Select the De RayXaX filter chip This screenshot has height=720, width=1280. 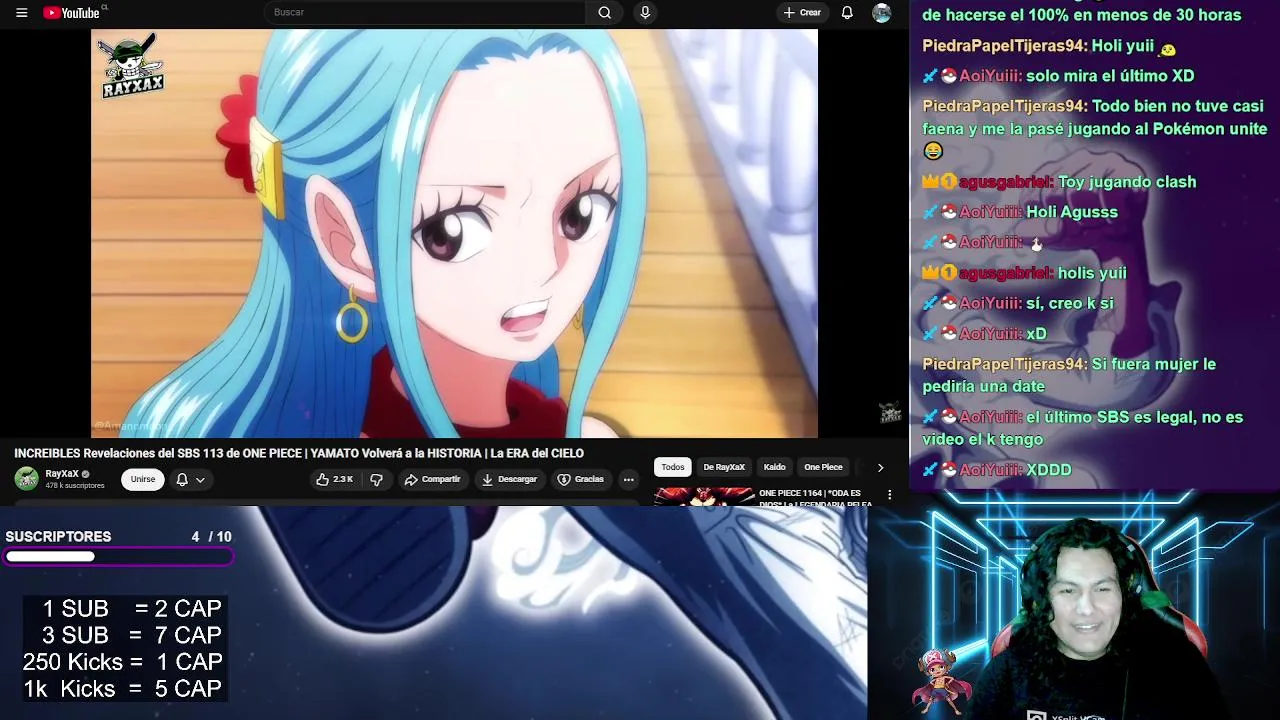click(x=724, y=467)
